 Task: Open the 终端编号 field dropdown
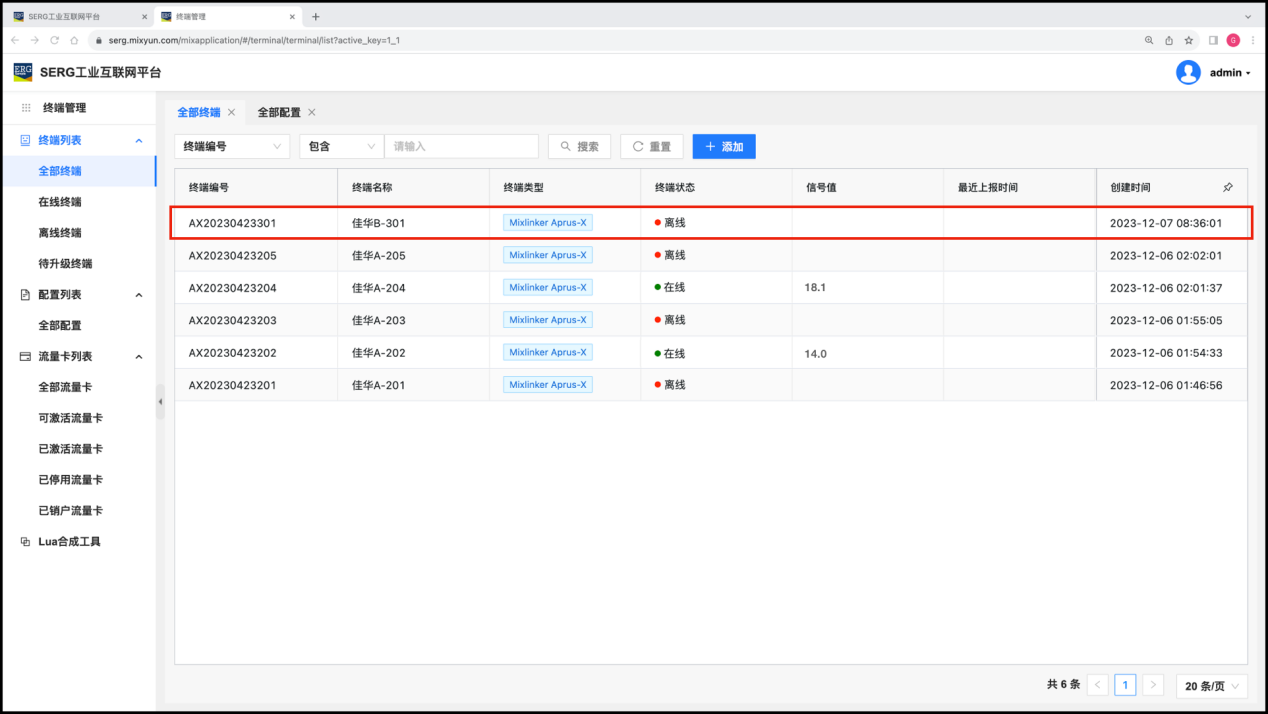(x=232, y=146)
